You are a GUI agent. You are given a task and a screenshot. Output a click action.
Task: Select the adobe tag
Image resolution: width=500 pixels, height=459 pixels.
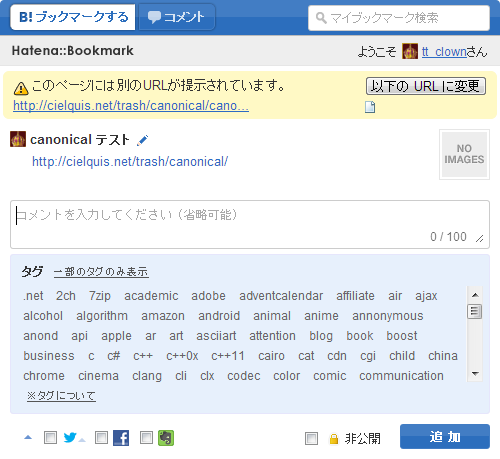[208, 296]
